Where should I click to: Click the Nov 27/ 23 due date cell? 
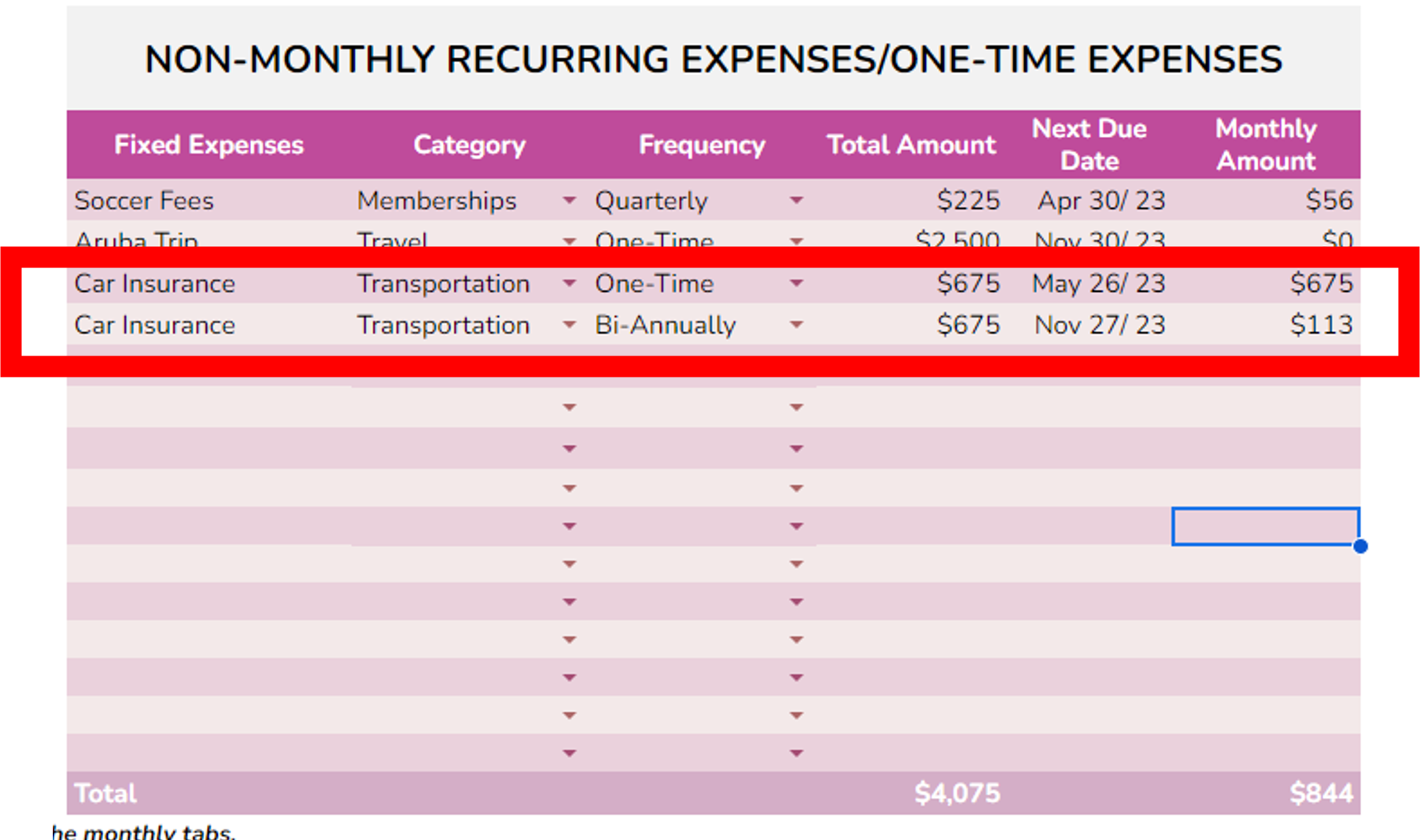coord(1100,325)
